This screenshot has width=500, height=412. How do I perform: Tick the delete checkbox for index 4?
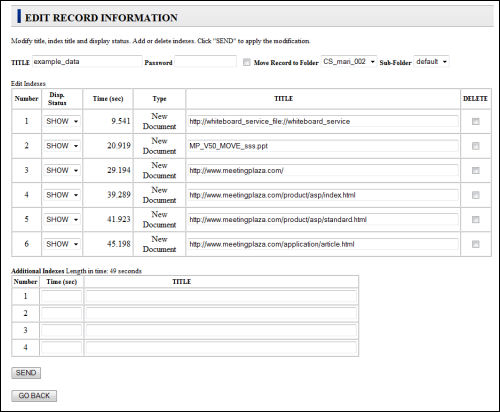coord(476,195)
